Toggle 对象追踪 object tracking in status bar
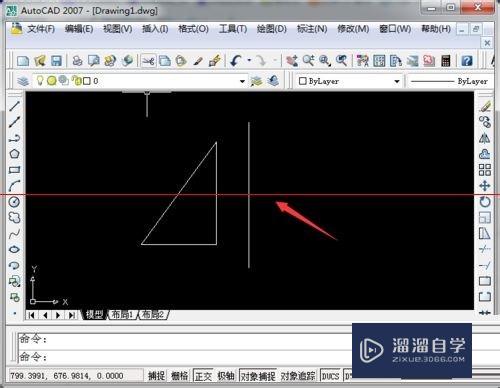Screen dimensions: 500x388 pos(298,376)
